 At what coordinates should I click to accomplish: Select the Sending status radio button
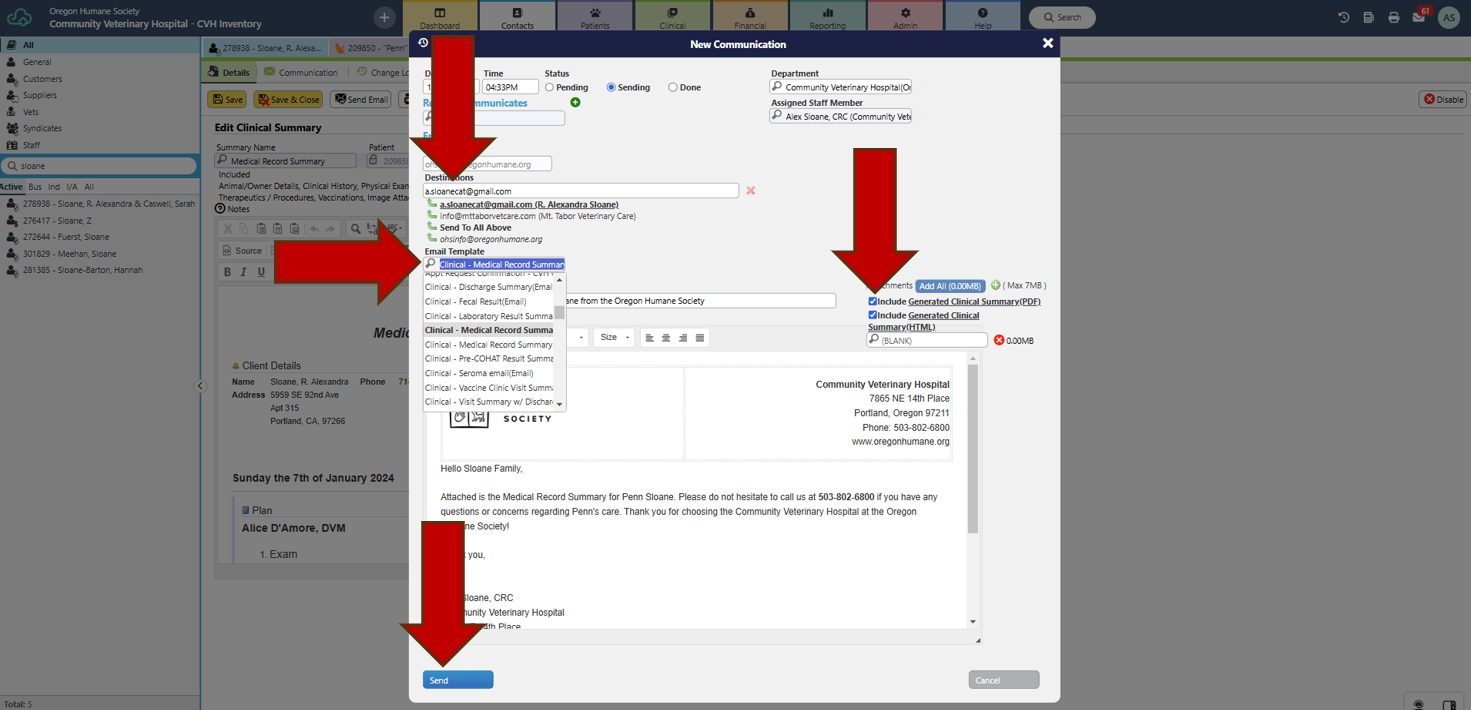point(611,87)
